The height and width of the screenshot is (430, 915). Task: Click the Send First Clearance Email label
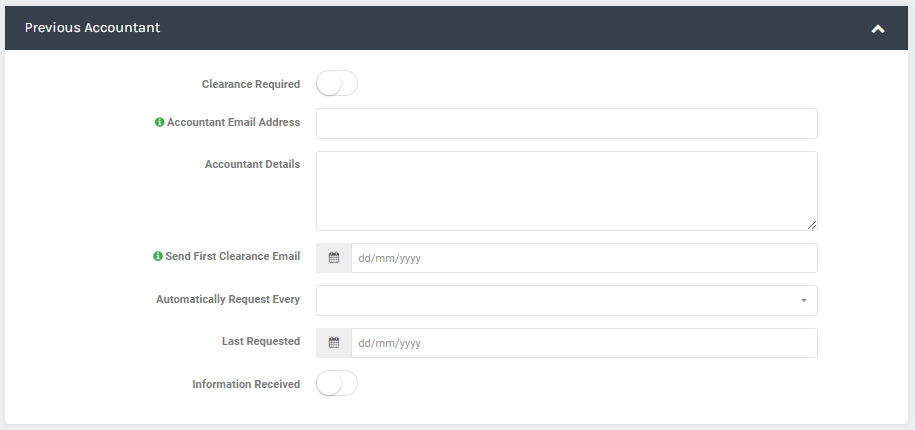tap(233, 256)
